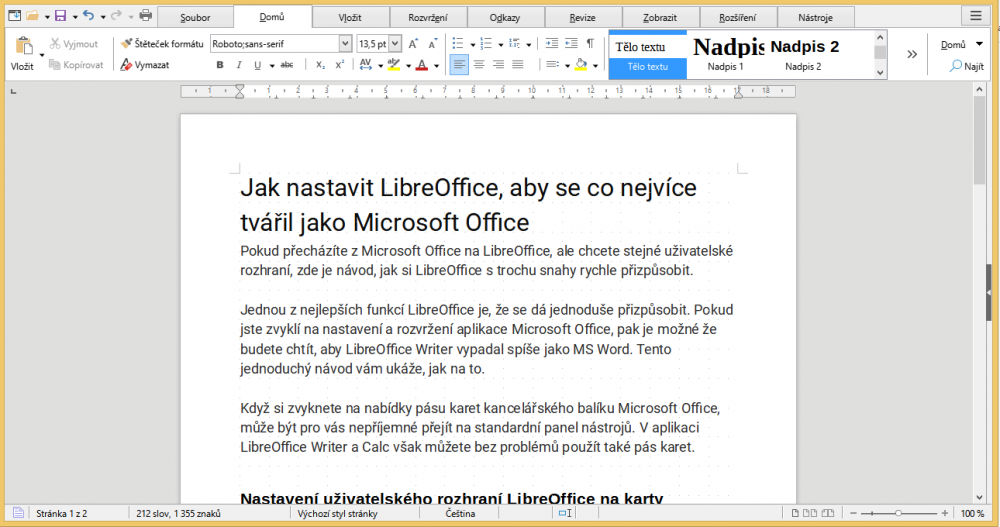The width and height of the screenshot is (1000, 527).
Task: Toggle bold formatting
Action: point(220,64)
